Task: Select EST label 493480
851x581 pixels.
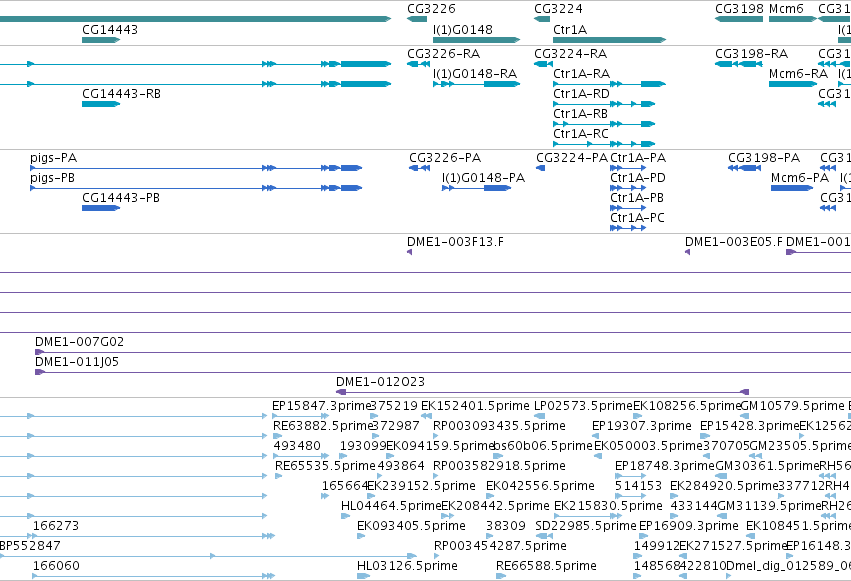Action: 297,446
